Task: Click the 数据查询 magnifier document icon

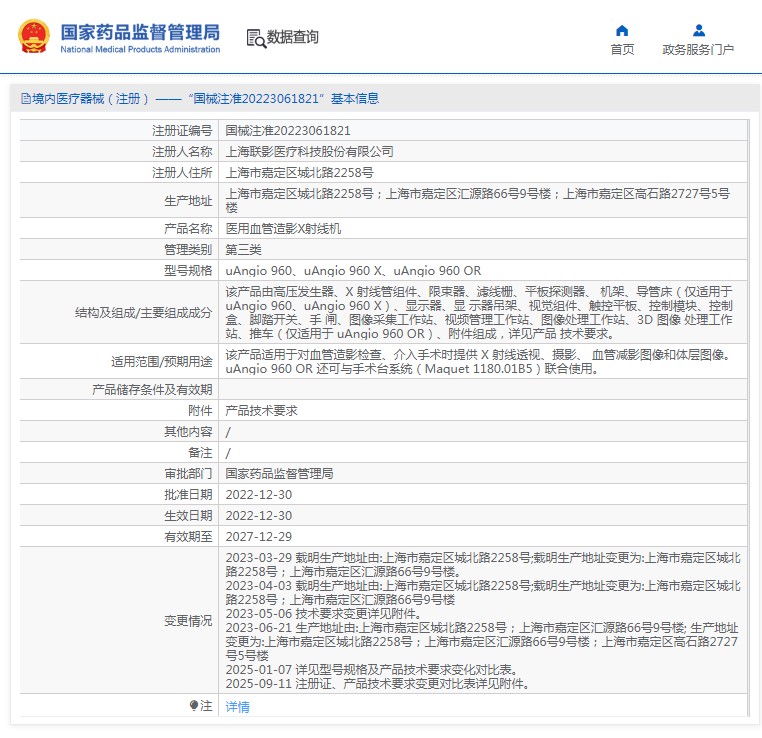Action: tap(255, 38)
